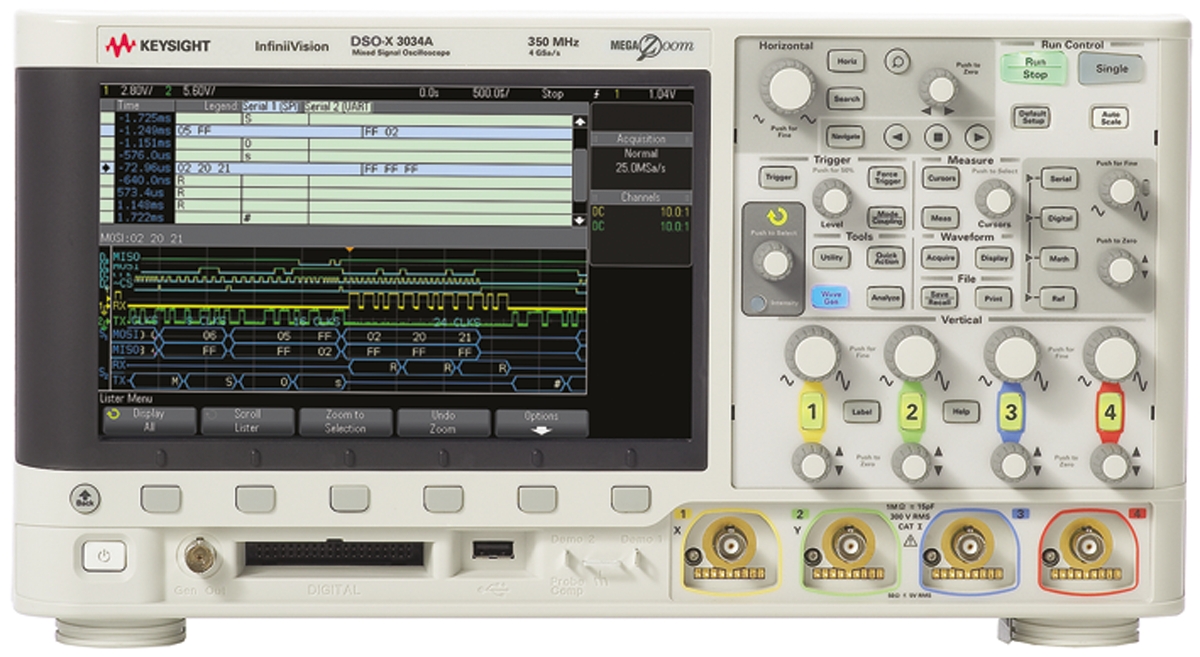Push the small Intensity key

click(761, 301)
